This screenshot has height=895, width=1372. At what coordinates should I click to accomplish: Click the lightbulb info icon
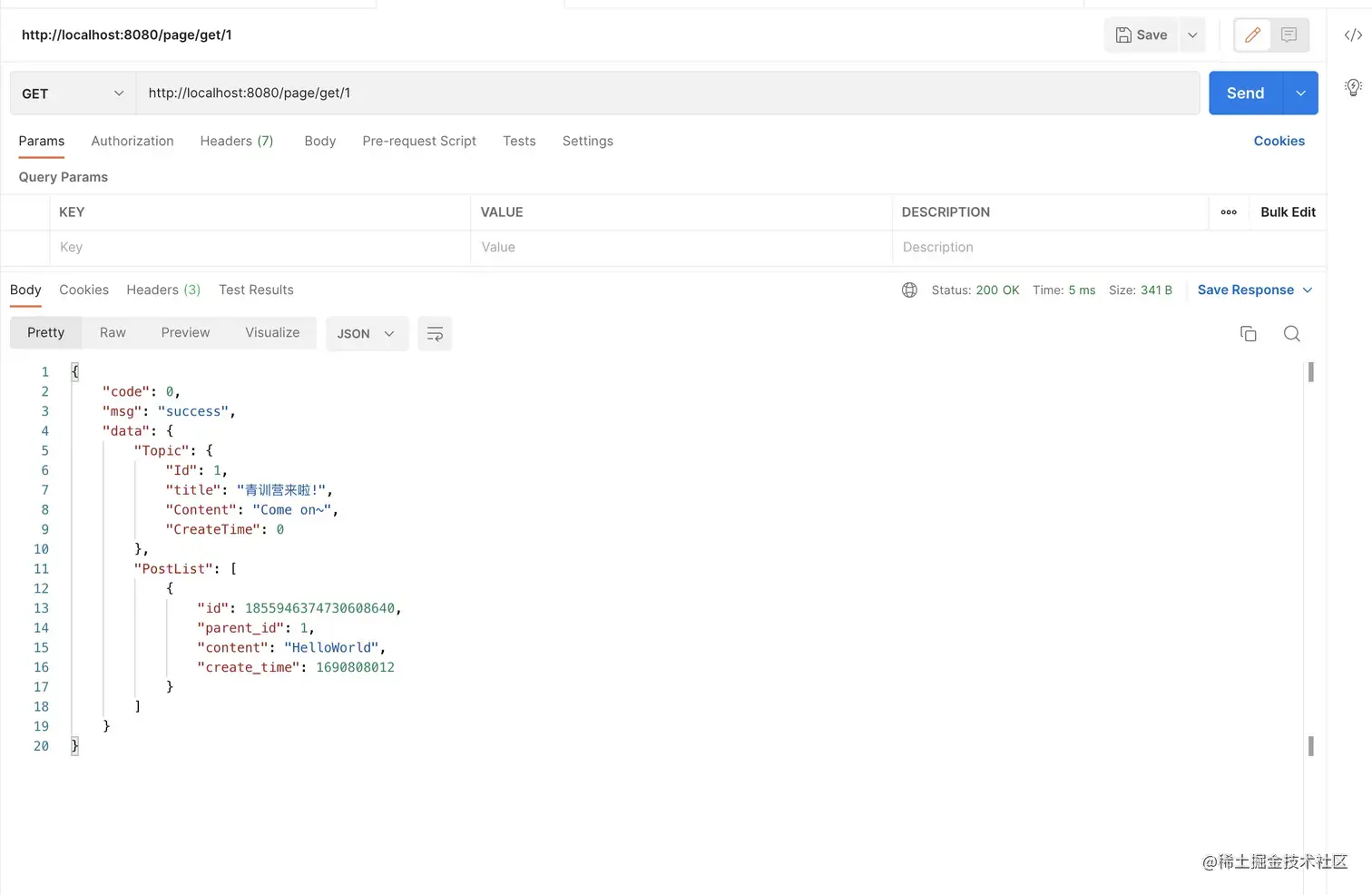[1353, 87]
